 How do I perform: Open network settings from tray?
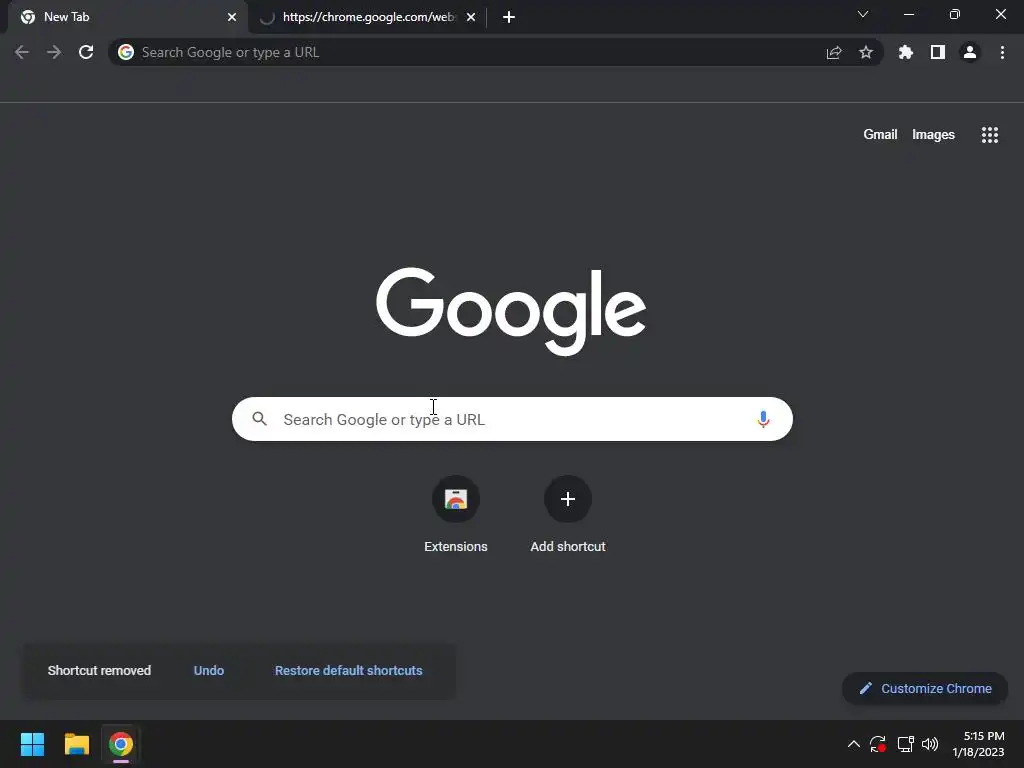[905, 744]
